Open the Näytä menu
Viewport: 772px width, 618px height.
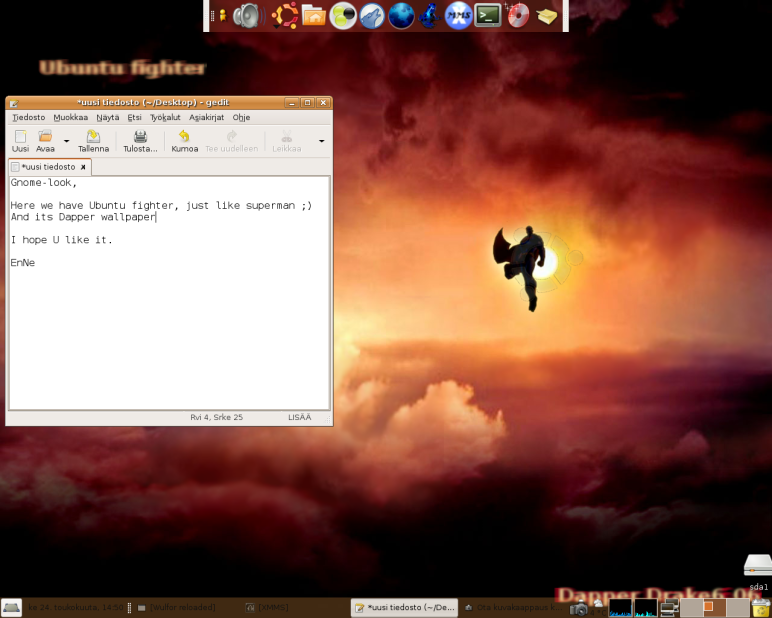[x=107, y=117]
